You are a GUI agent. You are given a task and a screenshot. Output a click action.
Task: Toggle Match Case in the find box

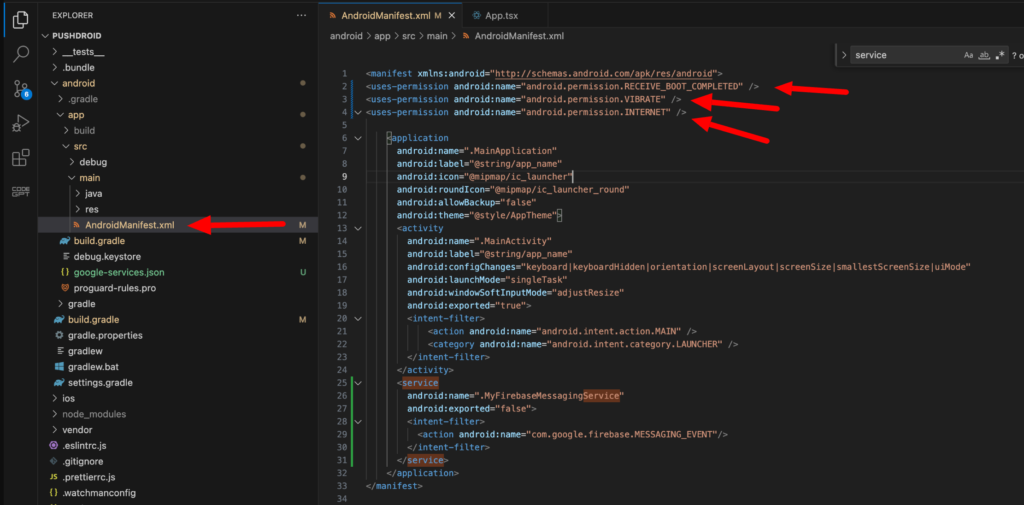[968, 56]
